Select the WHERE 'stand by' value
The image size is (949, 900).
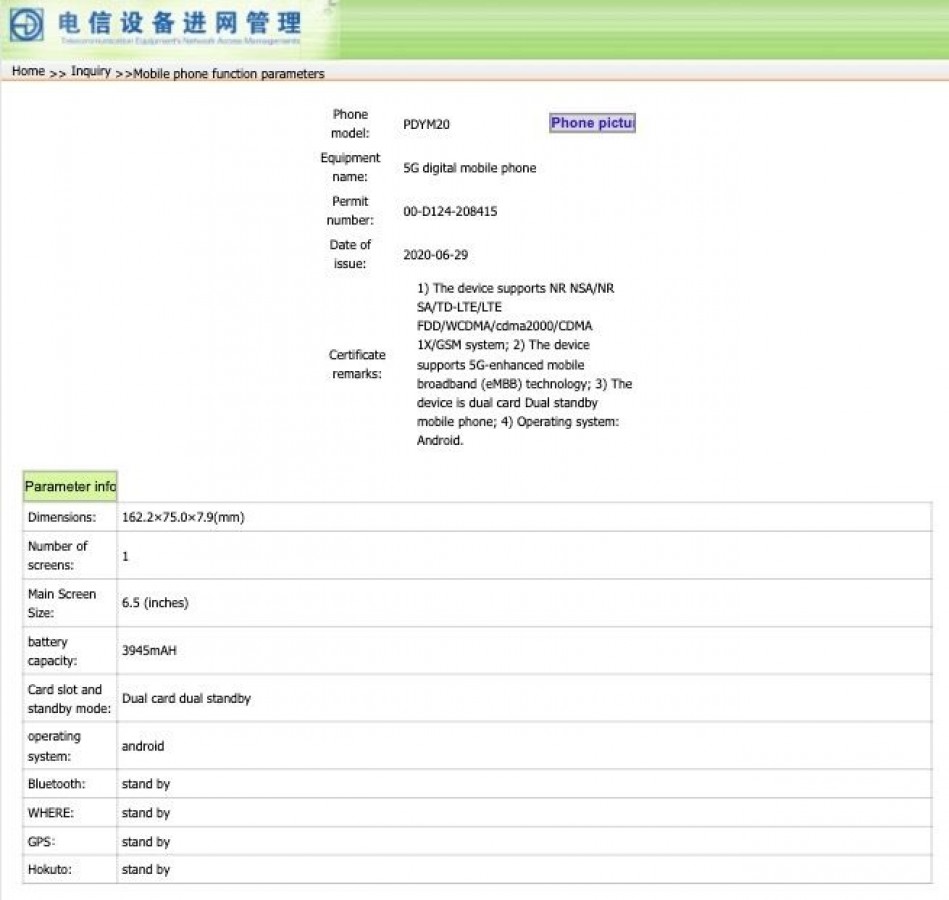[146, 813]
